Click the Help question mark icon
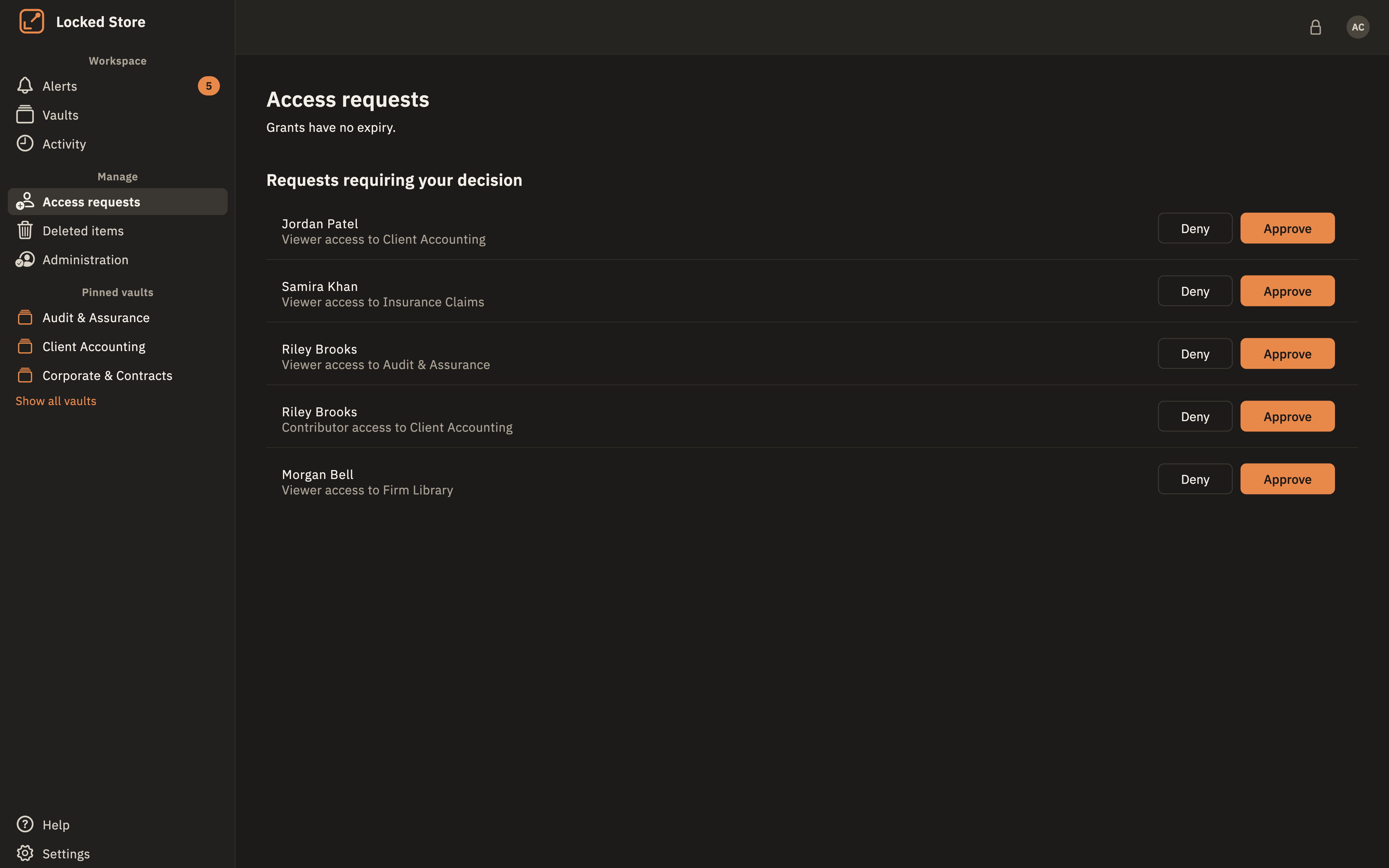The height and width of the screenshot is (868, 1389). 25,824
